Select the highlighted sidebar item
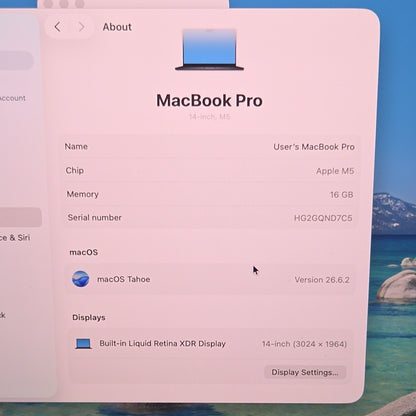Screen dimensions: 416x416 click(20, 217)
